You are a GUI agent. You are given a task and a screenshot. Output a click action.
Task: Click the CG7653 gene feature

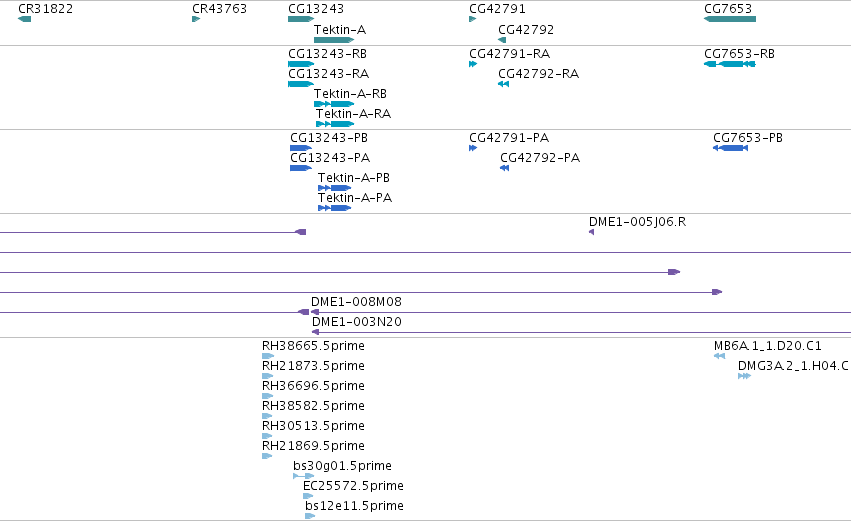pos(730,19)
